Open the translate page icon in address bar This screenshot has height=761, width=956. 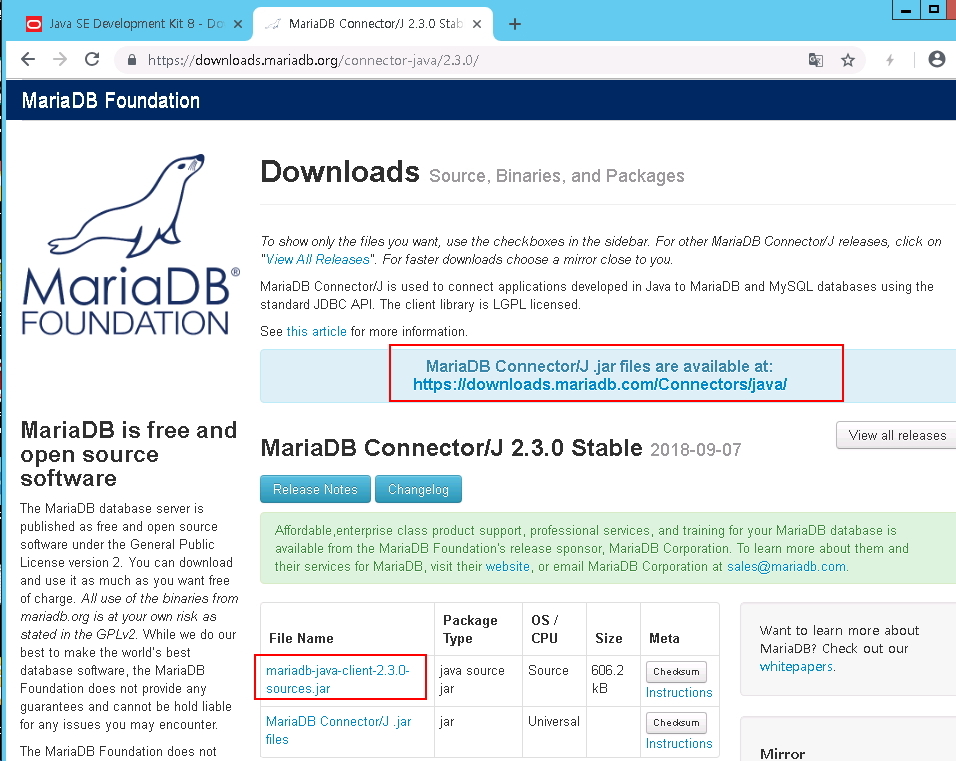[815, 60]
